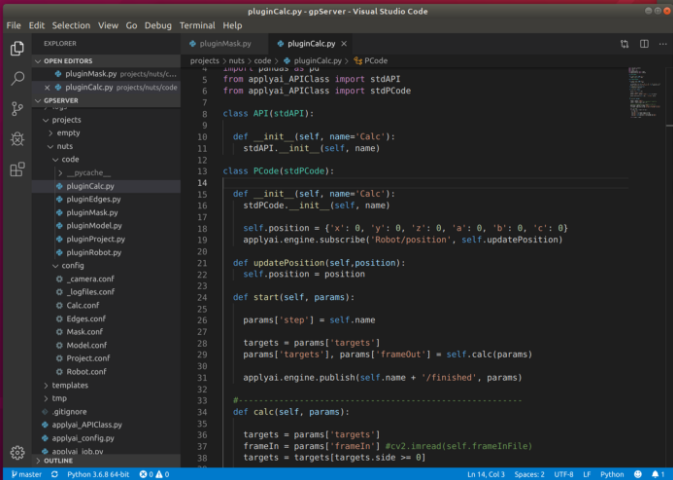Change Python language mode
673x480 pixels.
point(612,474)
